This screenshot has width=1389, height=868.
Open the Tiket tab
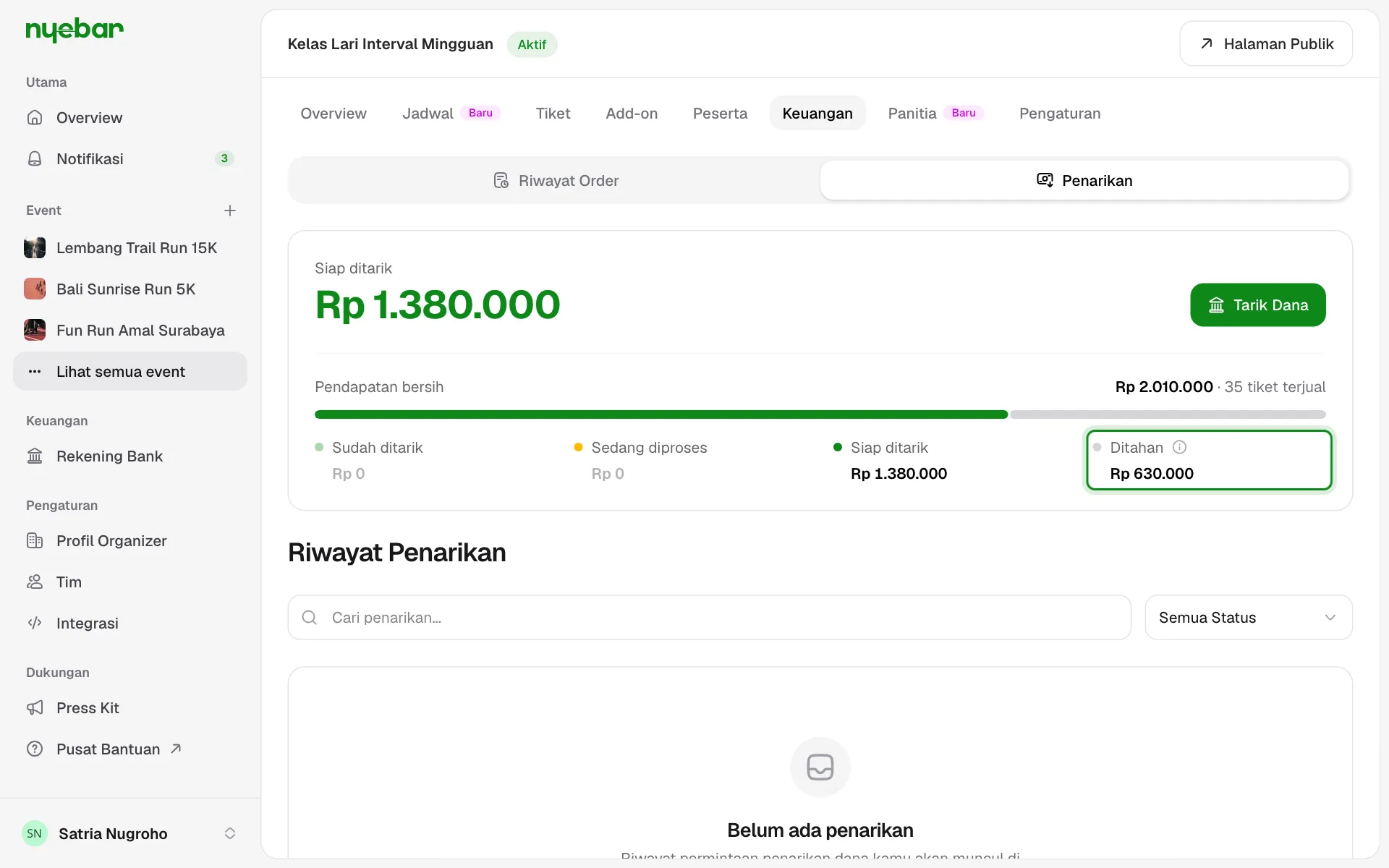click(553, 114)
